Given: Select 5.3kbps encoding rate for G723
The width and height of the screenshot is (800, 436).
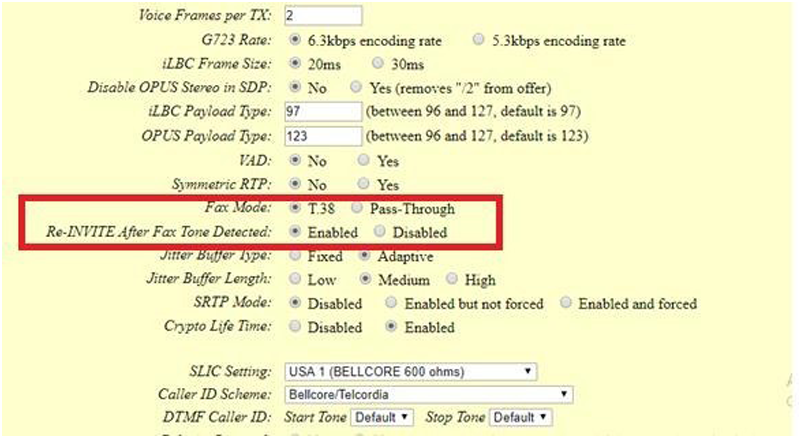Looking at the screenshot, I should [479, 41].
